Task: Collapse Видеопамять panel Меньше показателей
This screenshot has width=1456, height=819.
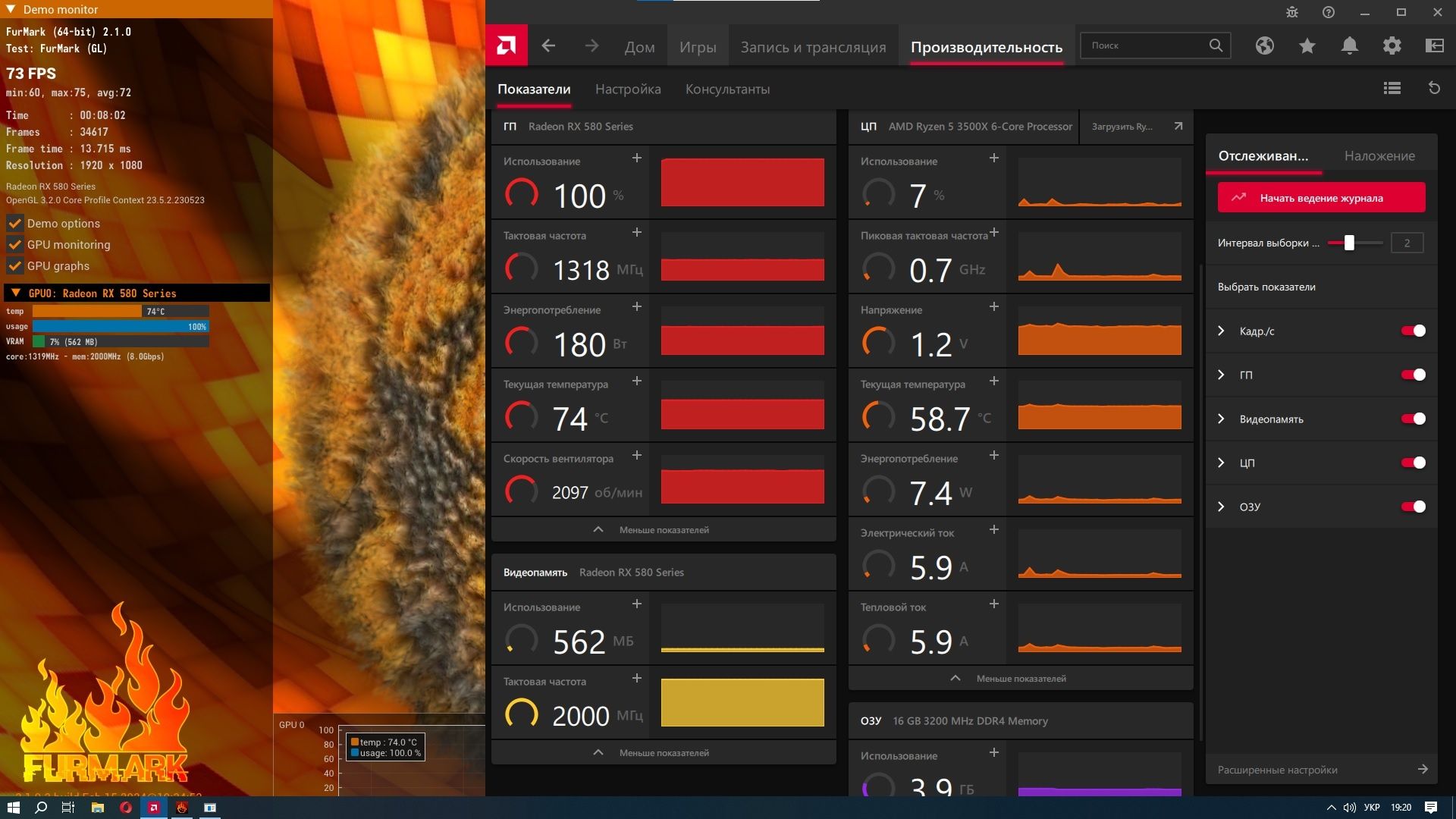Action: (x=664, y=752)
